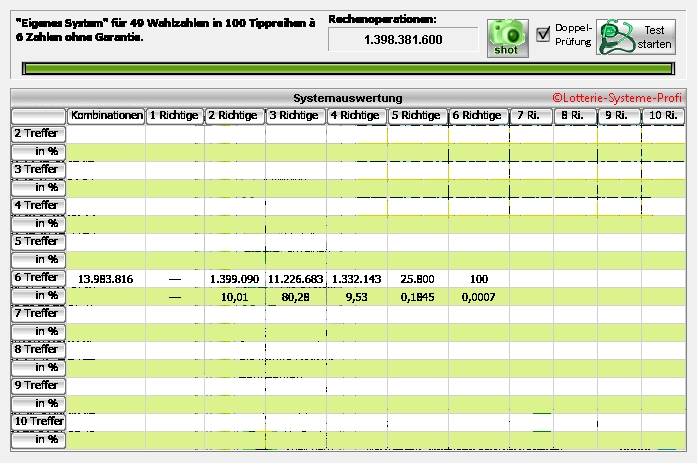Viewport: 697px width, 463px height.
Task: Click the green camera shot button
Action: click(507, 37)
